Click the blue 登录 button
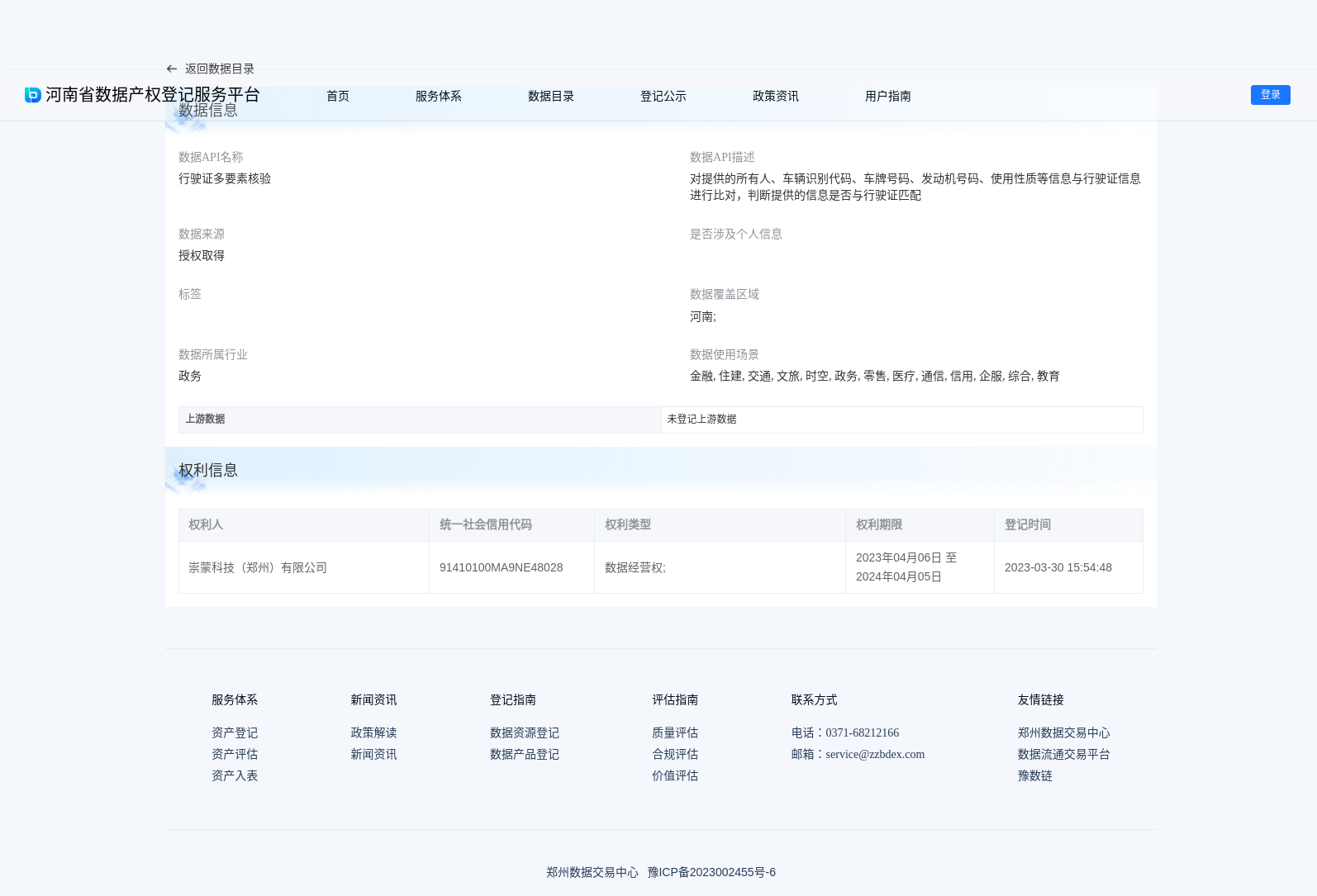Screen dimensions: 1317x896 [1271, 95]
